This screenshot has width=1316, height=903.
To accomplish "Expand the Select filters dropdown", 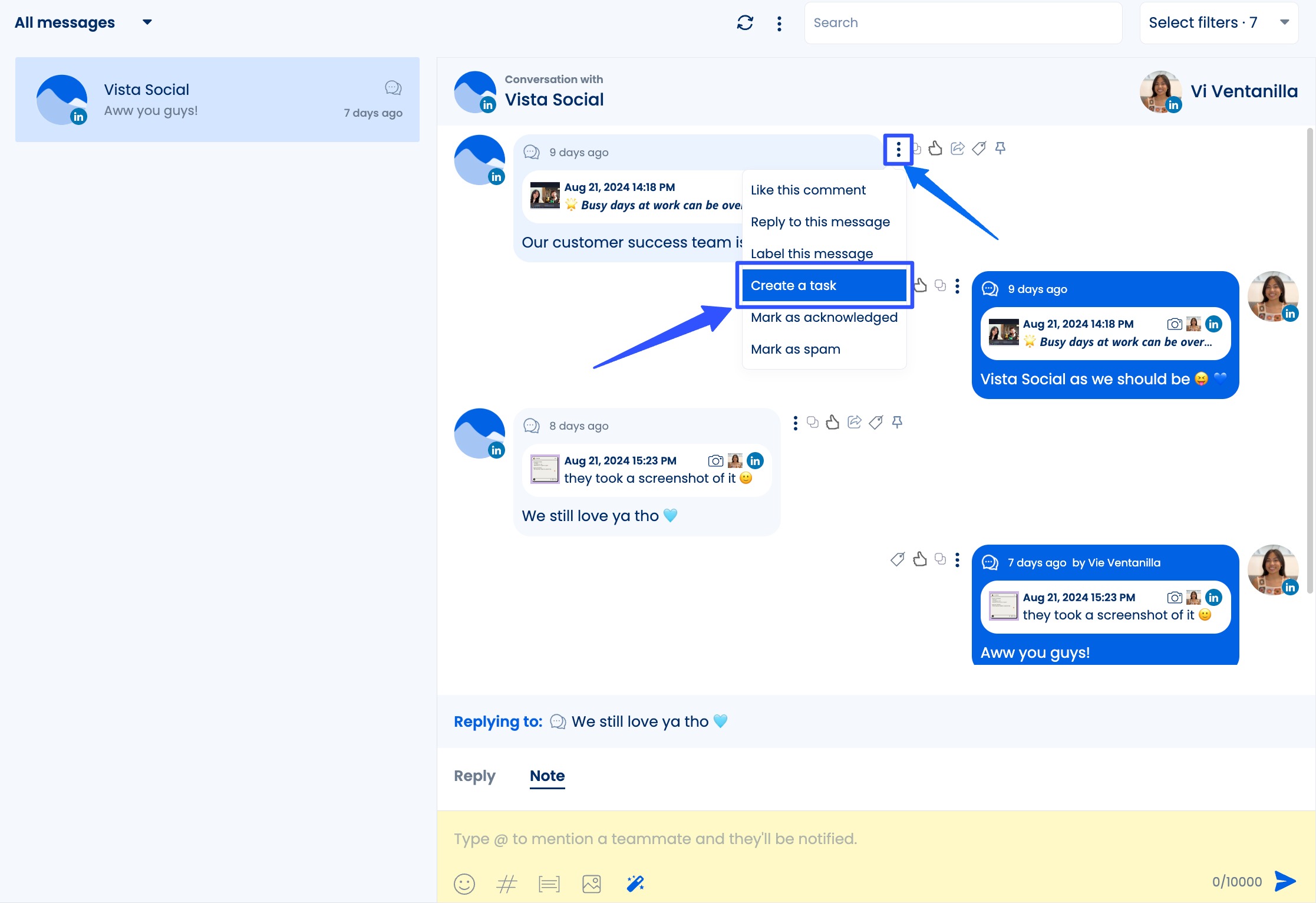I will click(1218, 22).
